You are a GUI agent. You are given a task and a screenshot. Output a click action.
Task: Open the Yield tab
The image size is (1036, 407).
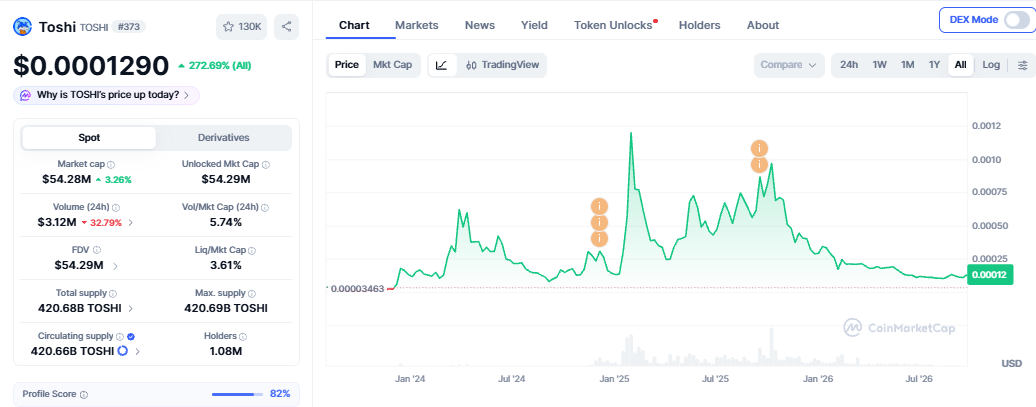tap(534, 25)
